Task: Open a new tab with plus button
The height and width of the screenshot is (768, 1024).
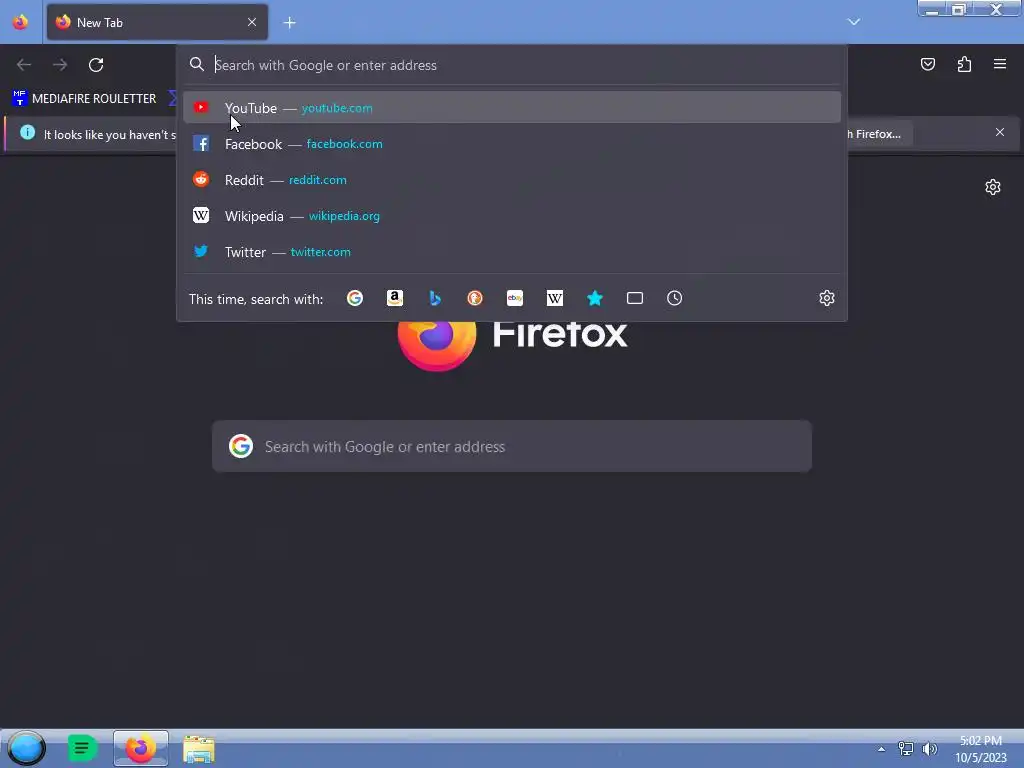Action: pyautogui.click(x=289, y=23)
